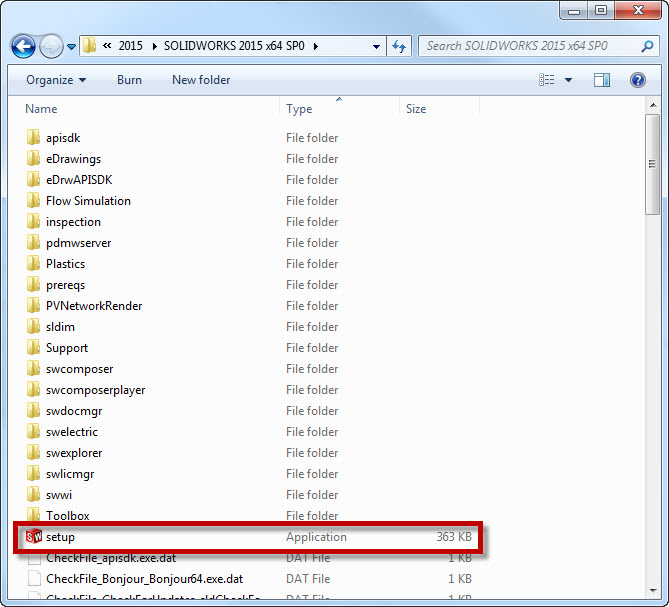The height and width of the screenshot is (607, 669).
Task: Select the swlicmgr folder name
Action: pyautogui.click(x=70, y=473)
